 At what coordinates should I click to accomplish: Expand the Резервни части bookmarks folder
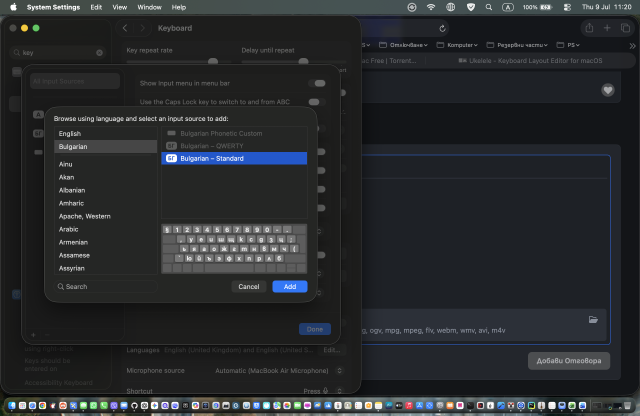(x=517, y=45)
